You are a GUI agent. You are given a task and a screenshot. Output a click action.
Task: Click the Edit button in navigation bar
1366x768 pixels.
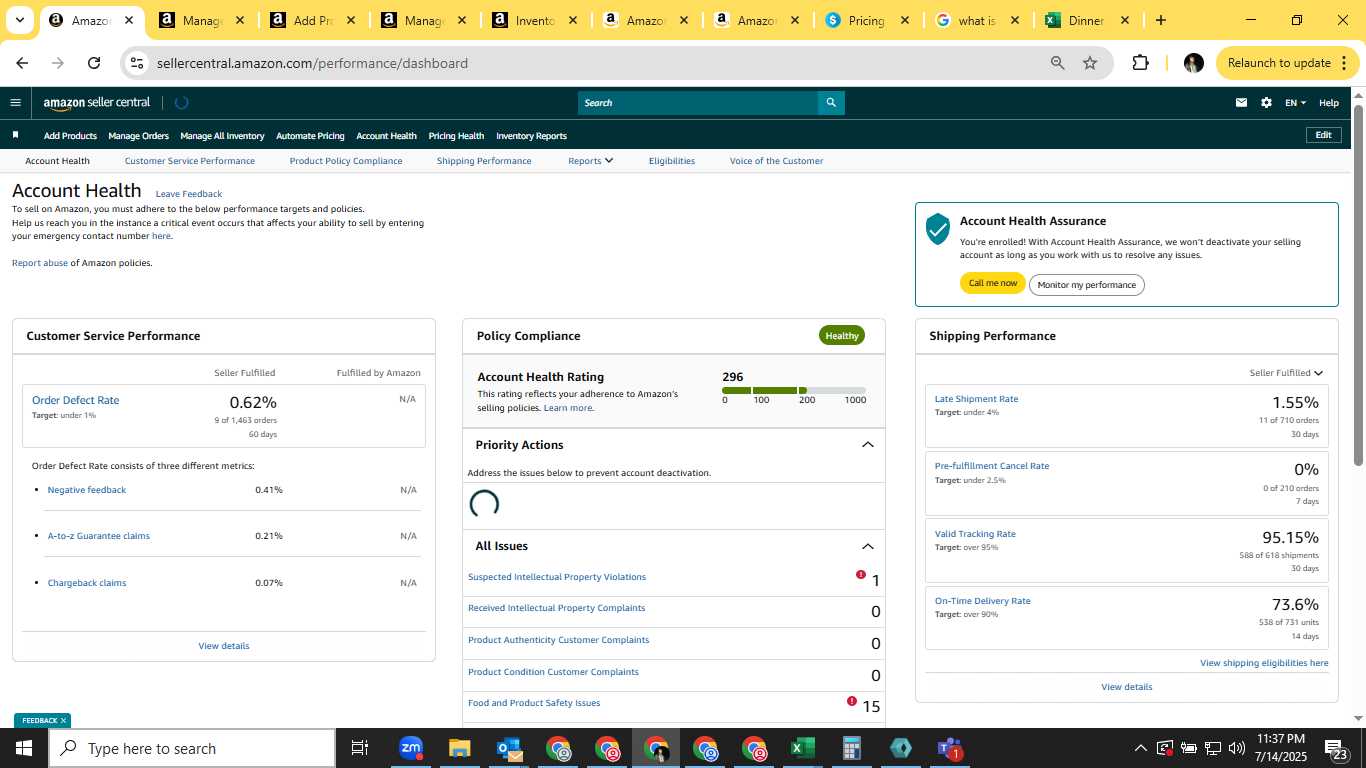coord(1323,135)
